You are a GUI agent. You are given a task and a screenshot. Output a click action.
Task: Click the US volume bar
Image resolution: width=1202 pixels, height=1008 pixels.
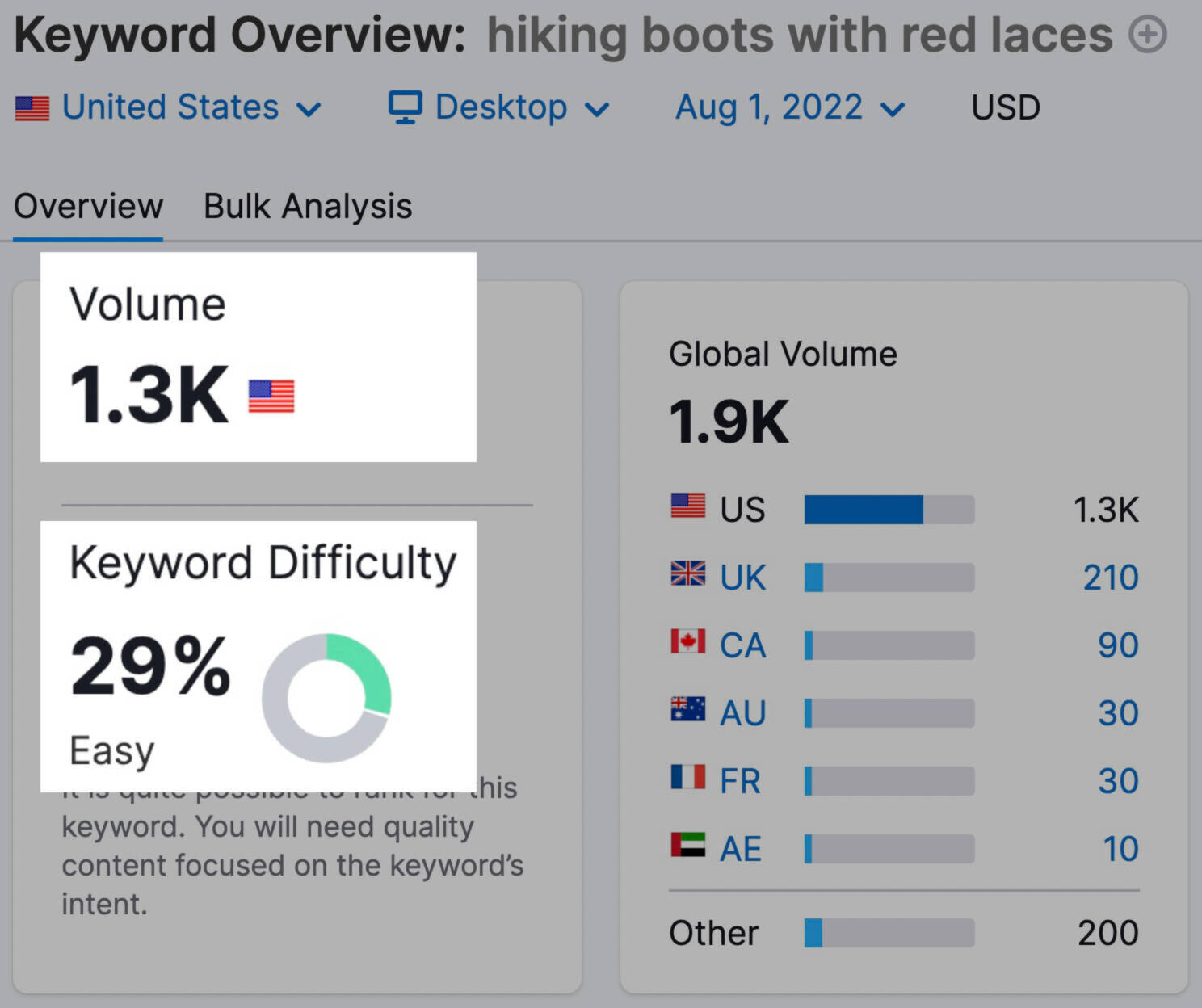pos(889,510)
